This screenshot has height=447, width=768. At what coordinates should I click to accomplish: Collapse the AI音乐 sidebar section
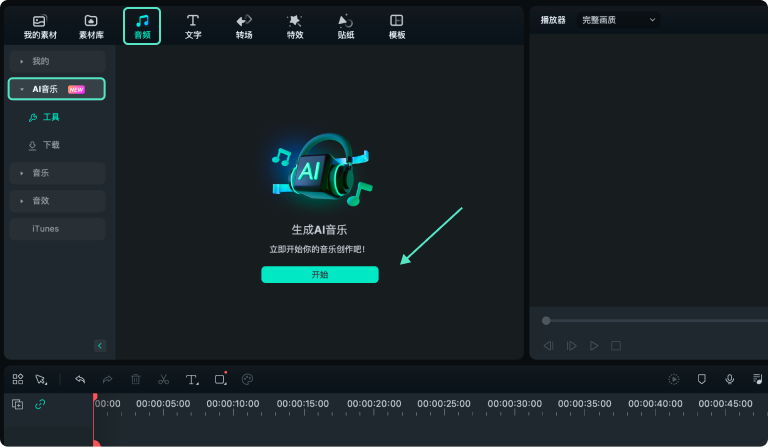click(x=57, y=89)
